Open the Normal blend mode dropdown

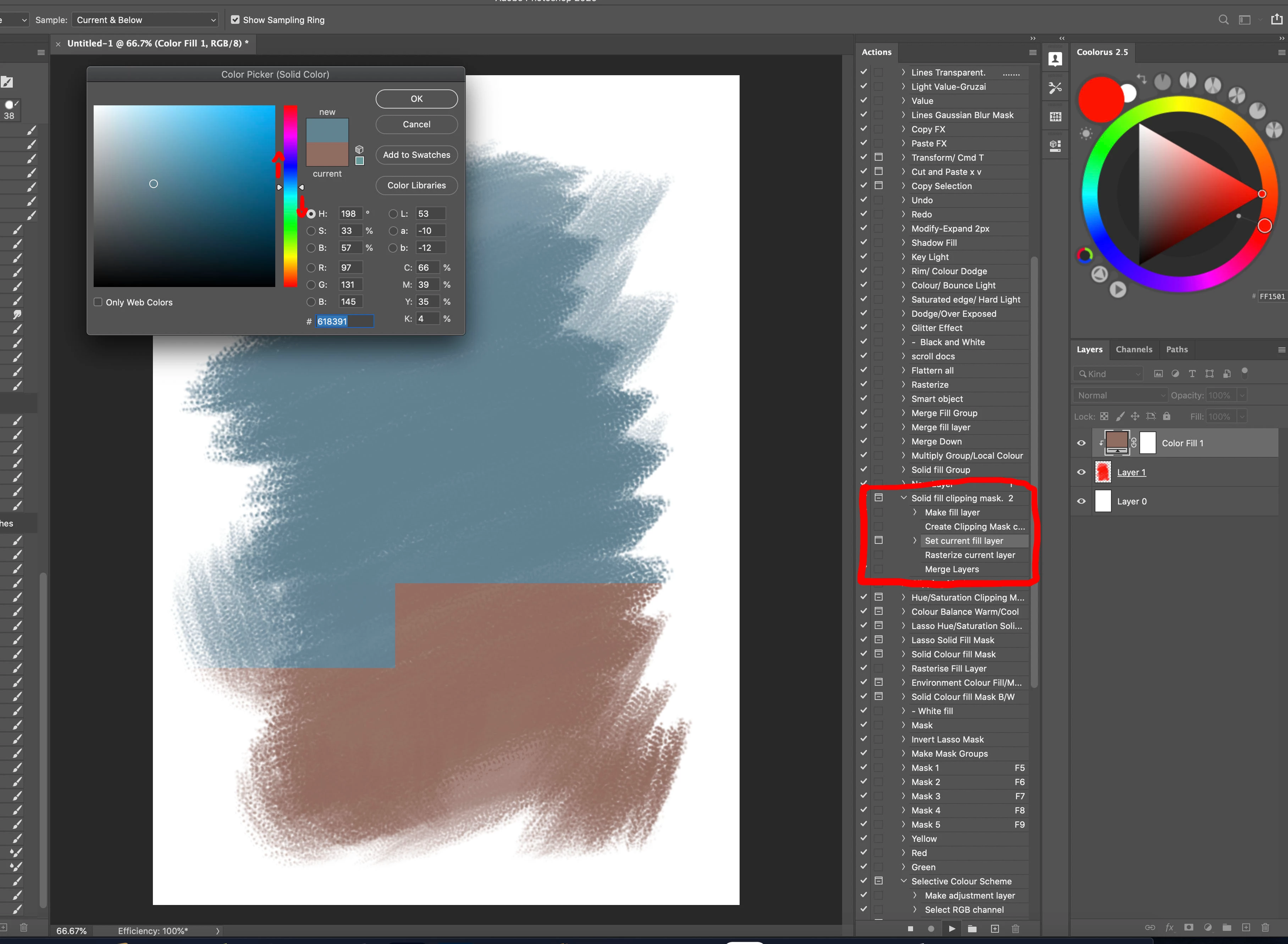1120,395
